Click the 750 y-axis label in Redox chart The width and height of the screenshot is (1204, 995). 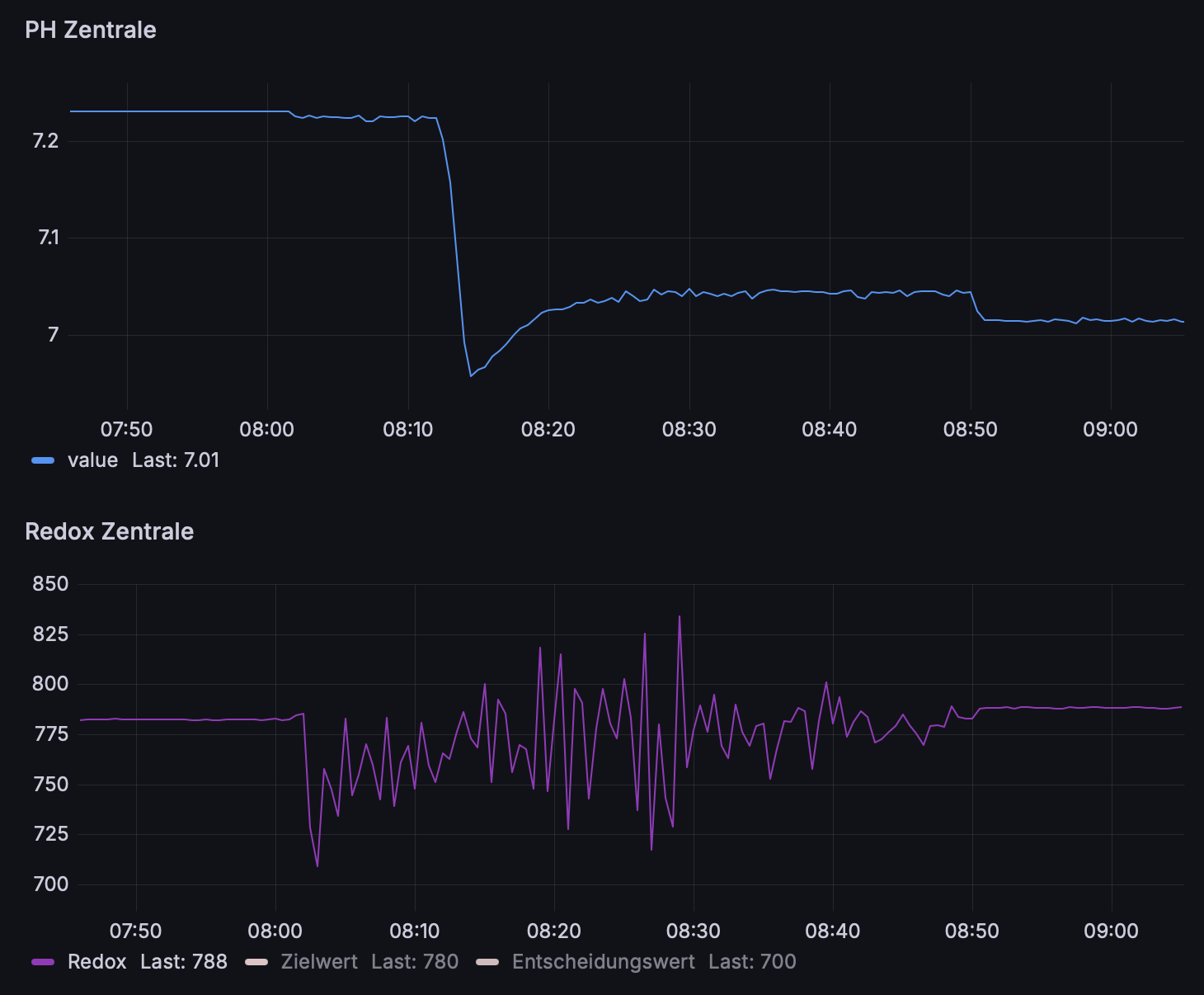(50, 785)
